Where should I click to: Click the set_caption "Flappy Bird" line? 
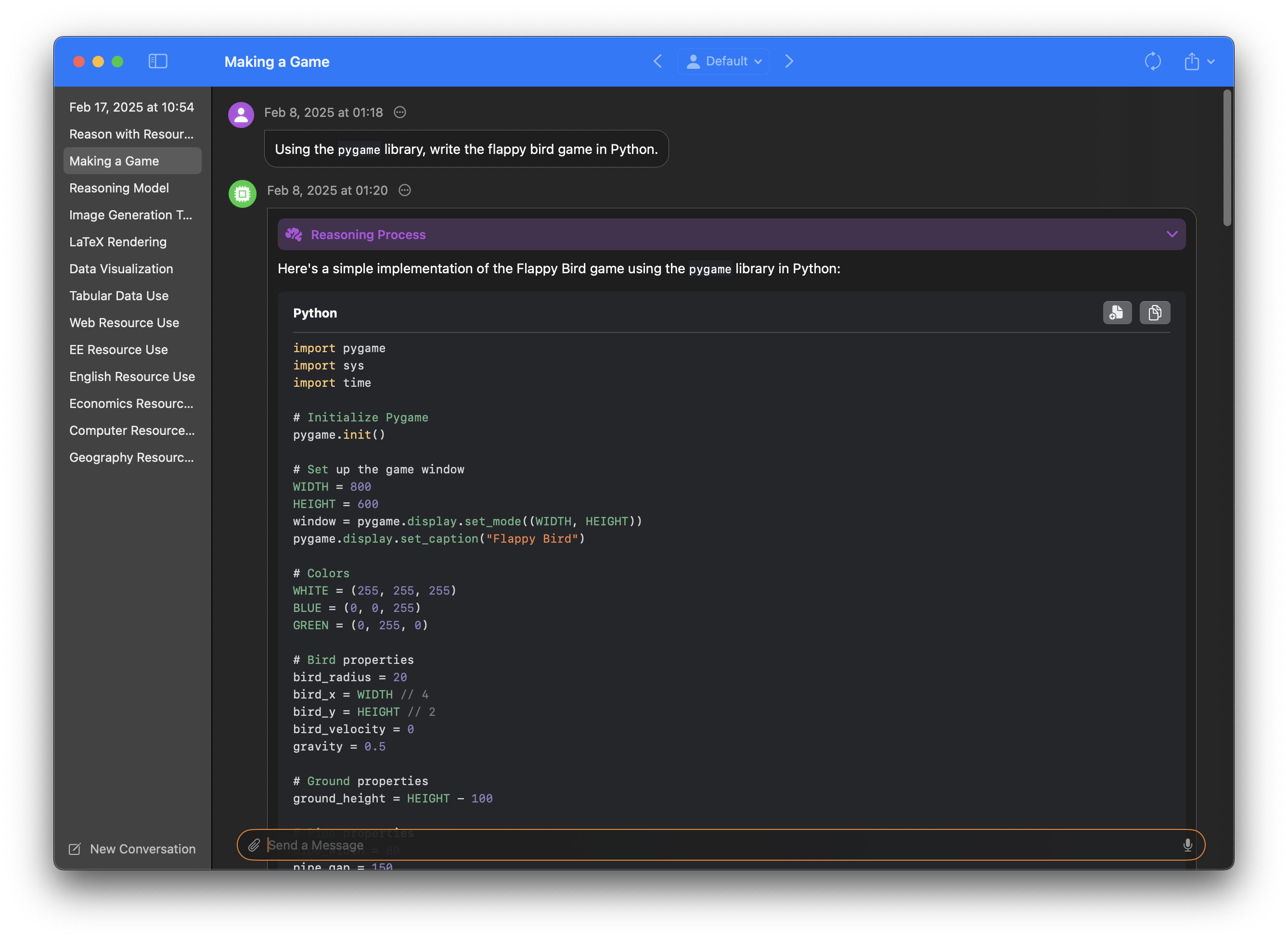(x=439, y=538)
